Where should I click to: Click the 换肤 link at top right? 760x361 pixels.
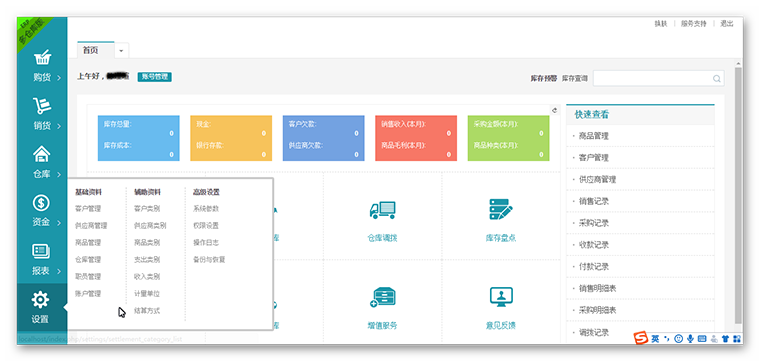(x=661, y=23)
